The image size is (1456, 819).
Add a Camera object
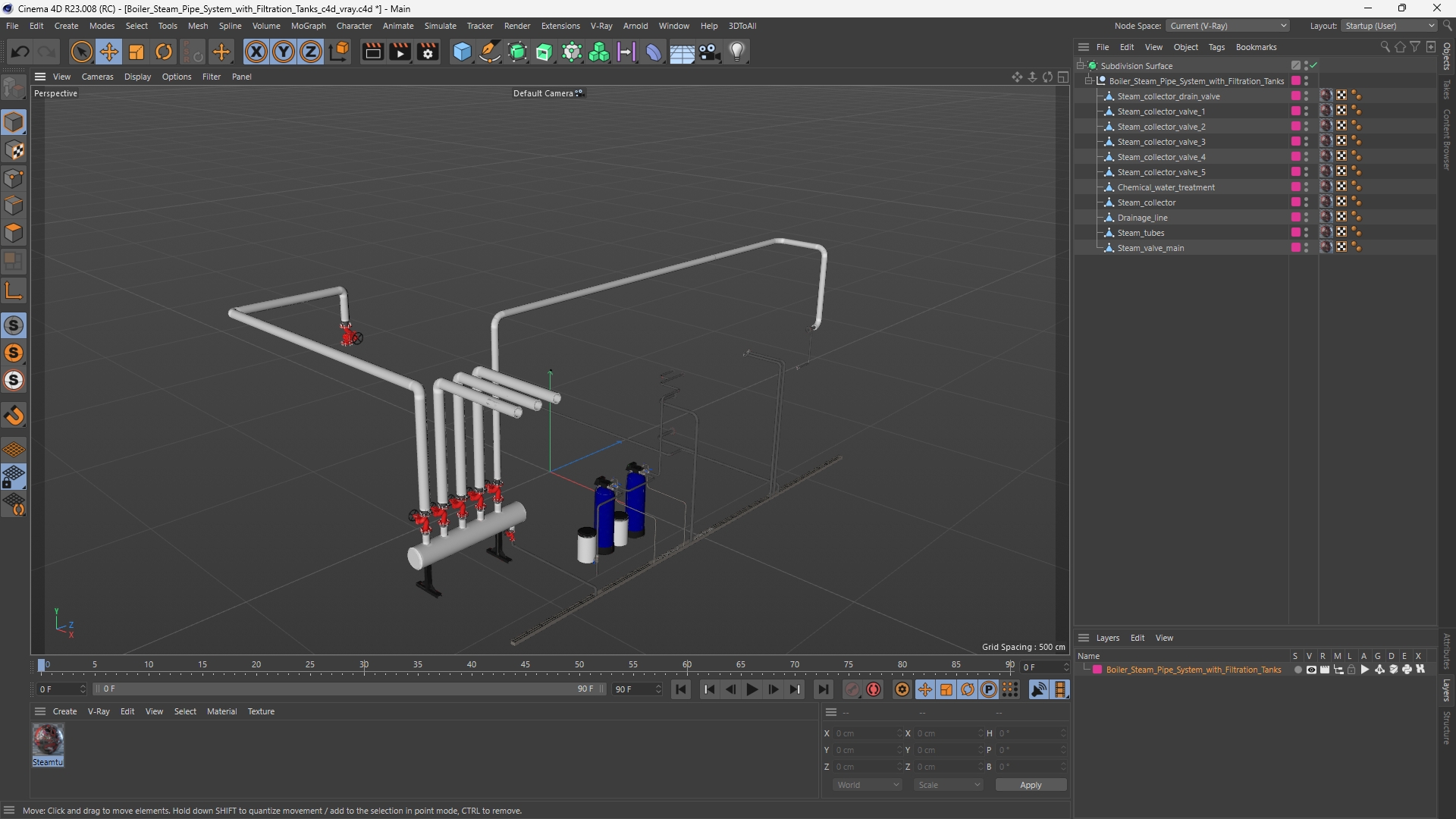click(x=709, y=52)
